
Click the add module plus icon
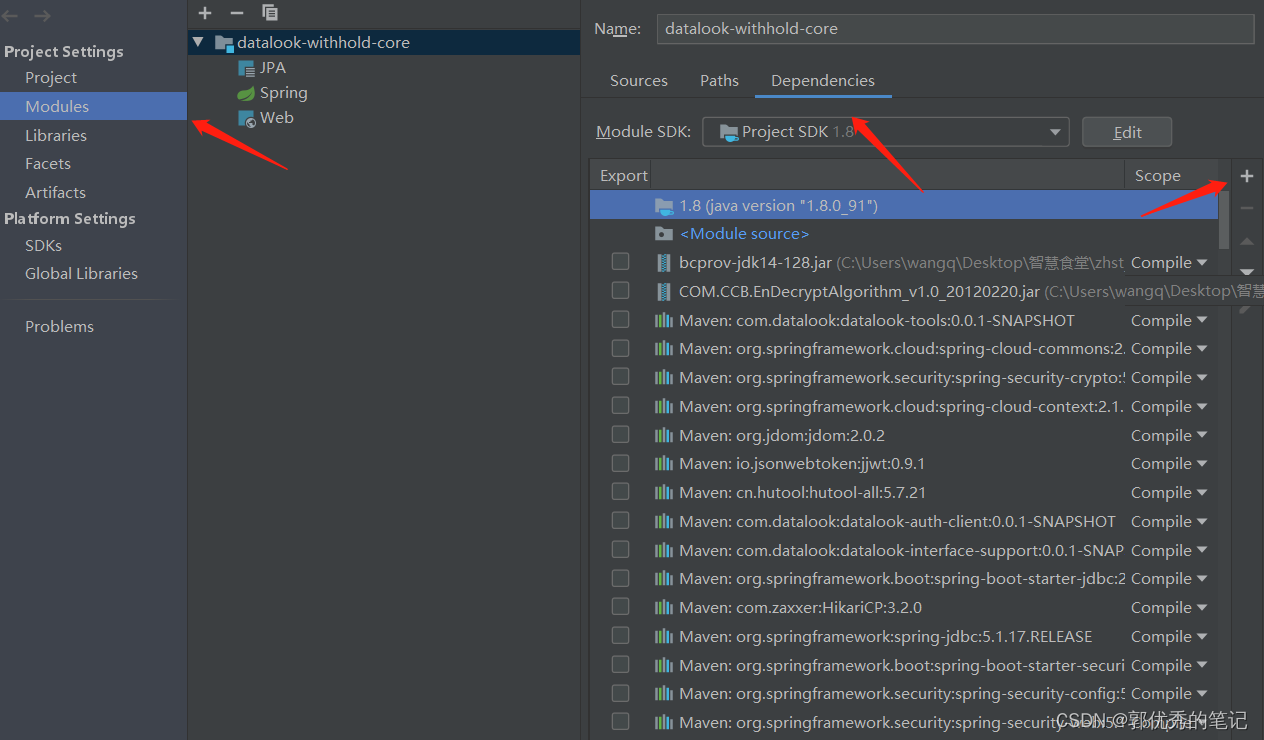click(205, 13)
